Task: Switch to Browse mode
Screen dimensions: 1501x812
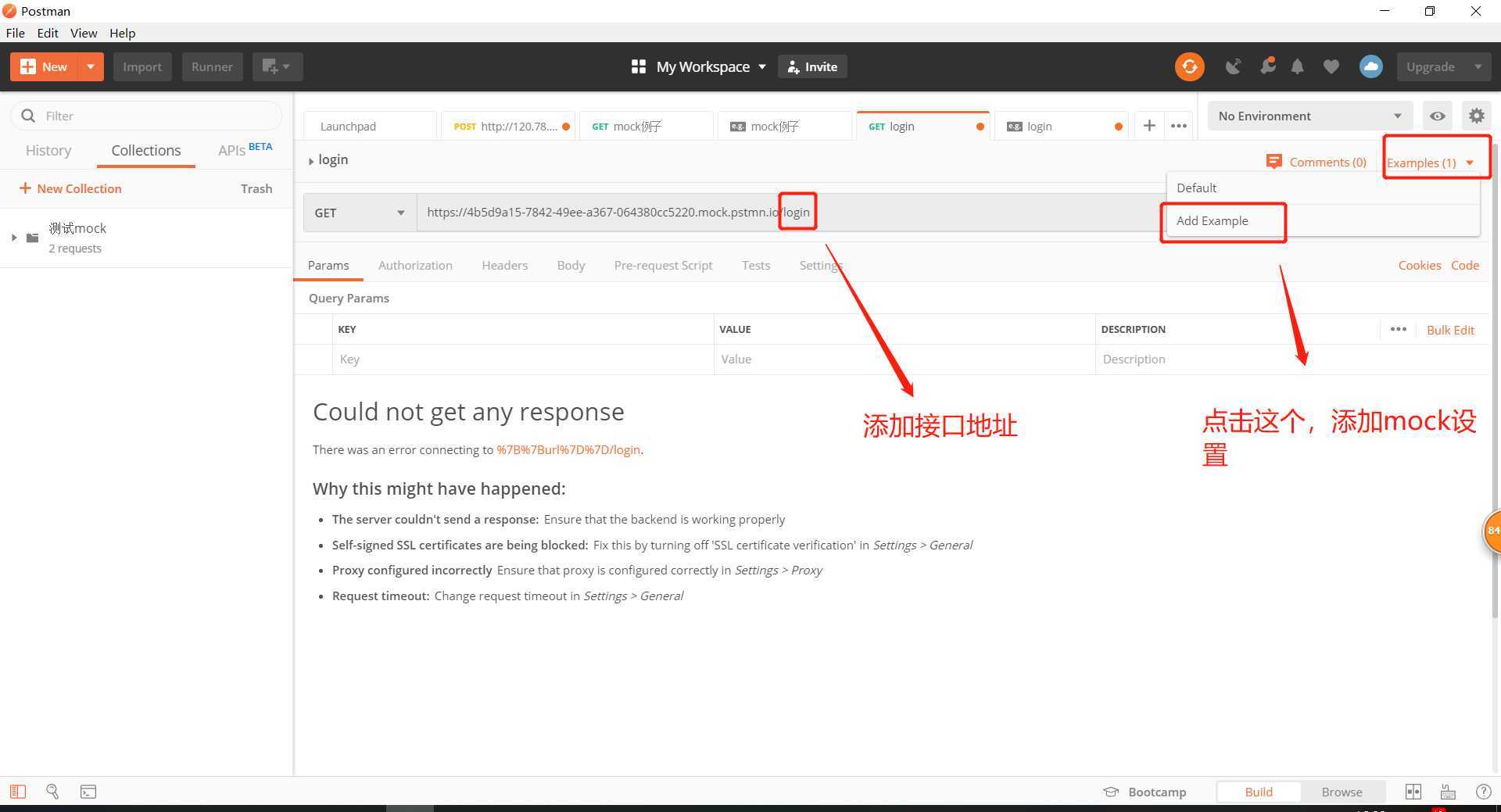Action: (x=1342, y=792)
